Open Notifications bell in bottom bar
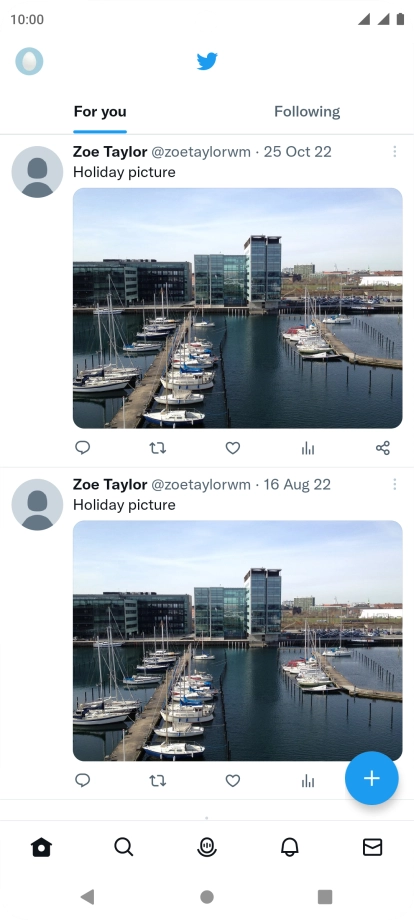The width and height of the screenshot is (414, 920). [290, 847]
